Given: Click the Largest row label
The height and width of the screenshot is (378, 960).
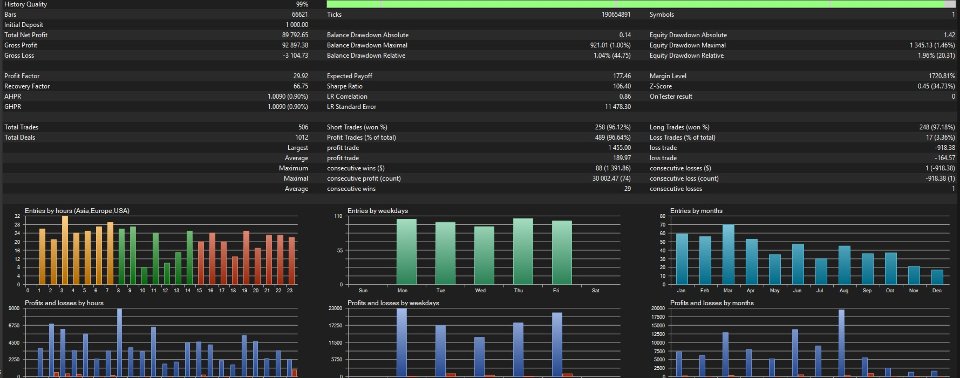Looking at the screenshot, I should [298, 148].
